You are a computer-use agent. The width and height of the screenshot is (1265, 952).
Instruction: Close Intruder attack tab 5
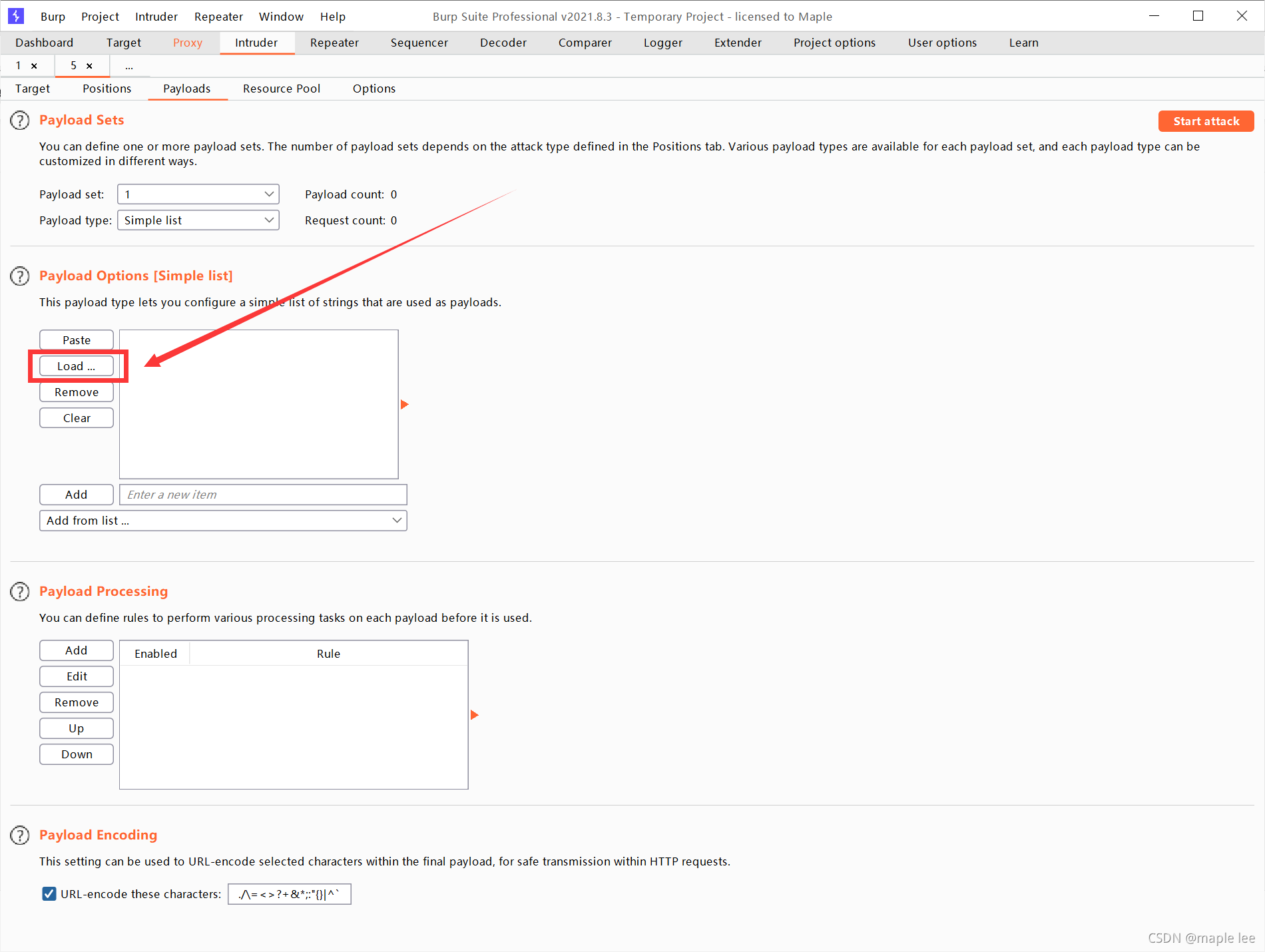89,66
